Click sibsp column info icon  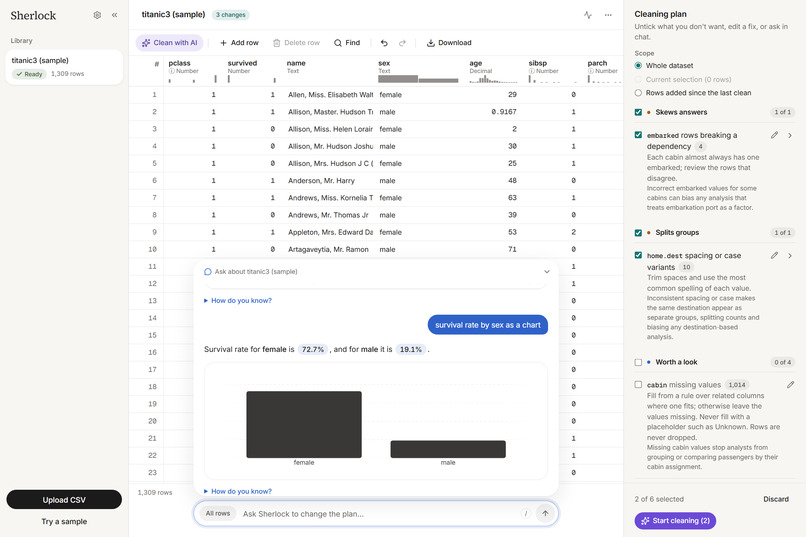532,71
